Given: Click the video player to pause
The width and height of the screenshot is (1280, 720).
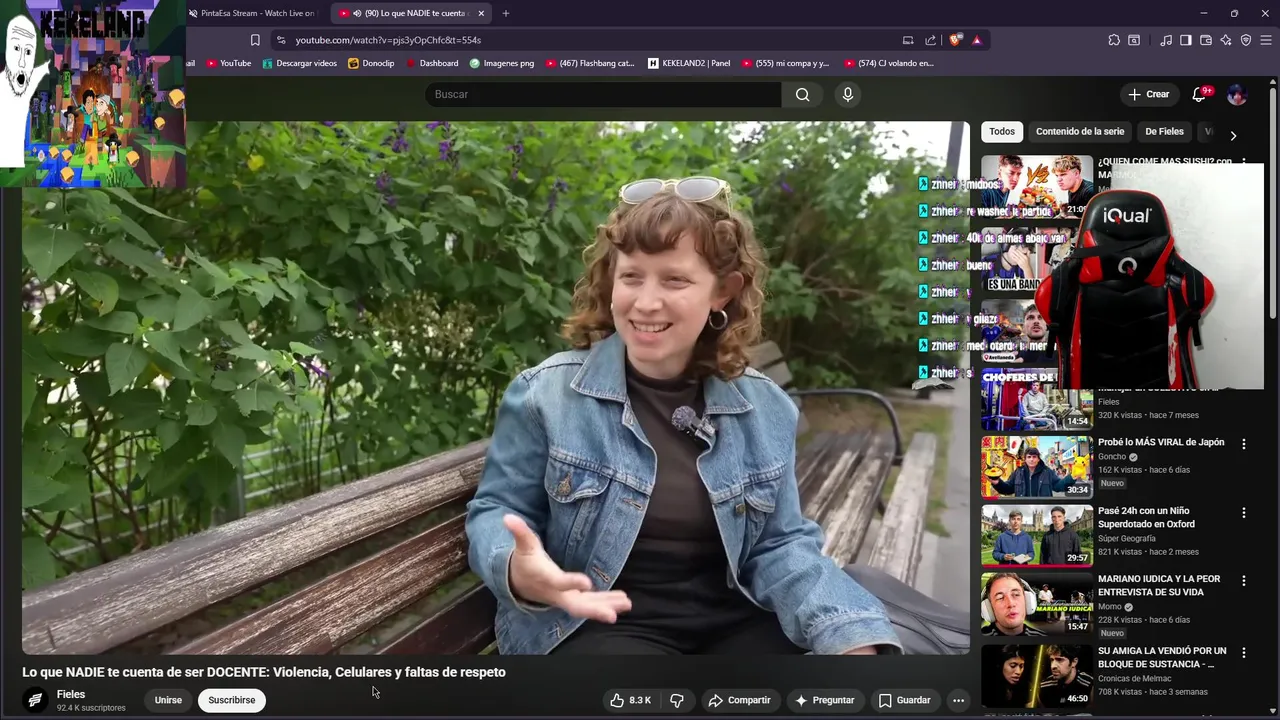Looking at the screenshot, I should [x=496, y=388].
